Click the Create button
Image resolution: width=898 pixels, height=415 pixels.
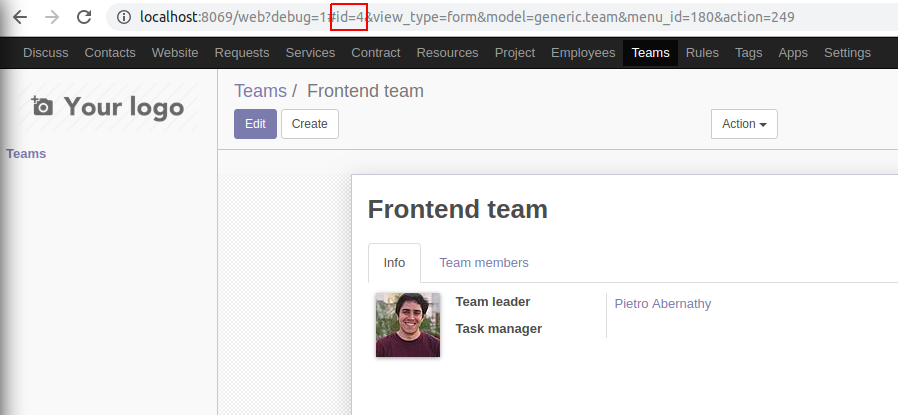click(x=309, y=124)
